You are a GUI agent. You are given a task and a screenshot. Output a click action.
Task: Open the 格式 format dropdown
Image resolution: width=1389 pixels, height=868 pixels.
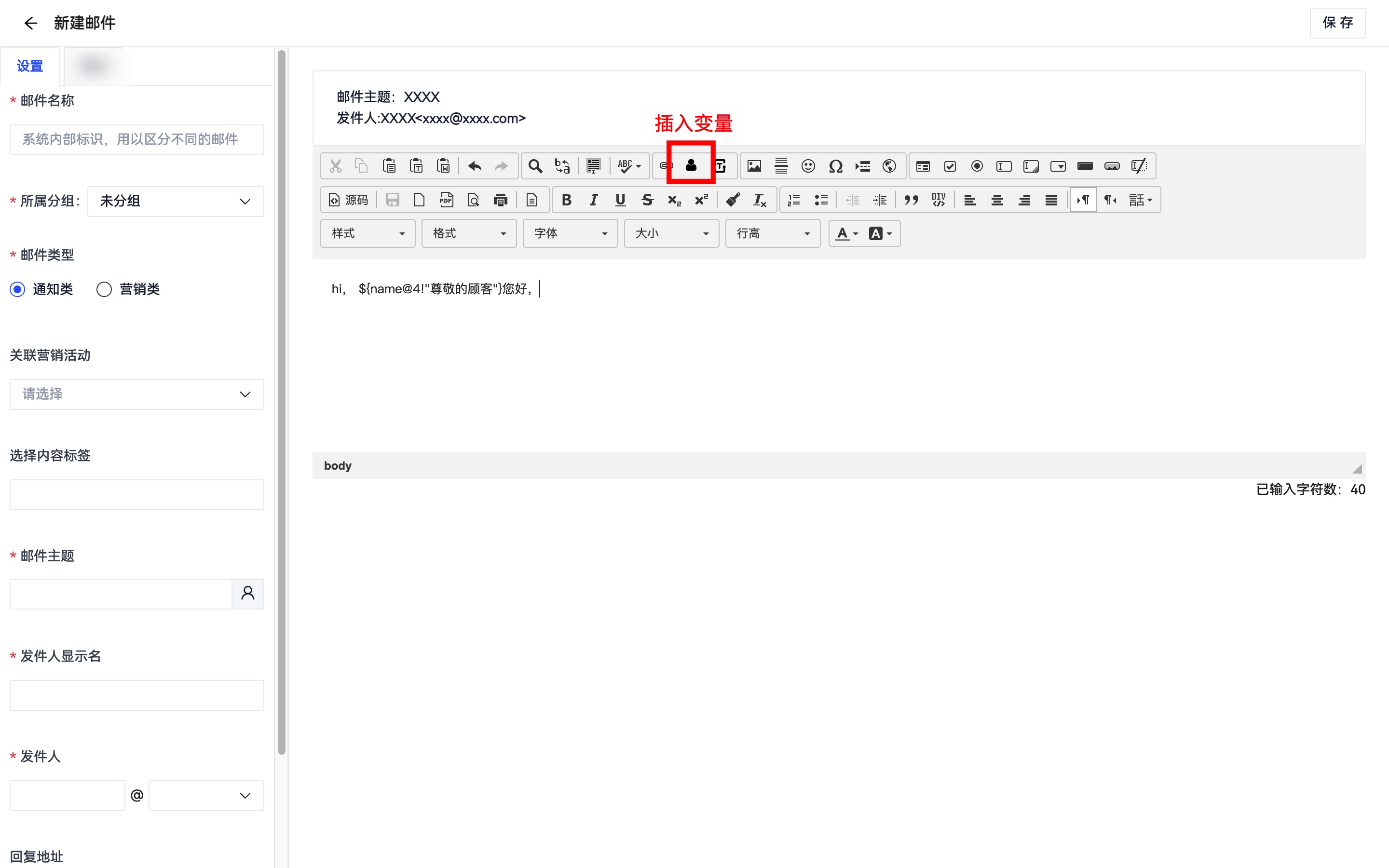(469, 234)
